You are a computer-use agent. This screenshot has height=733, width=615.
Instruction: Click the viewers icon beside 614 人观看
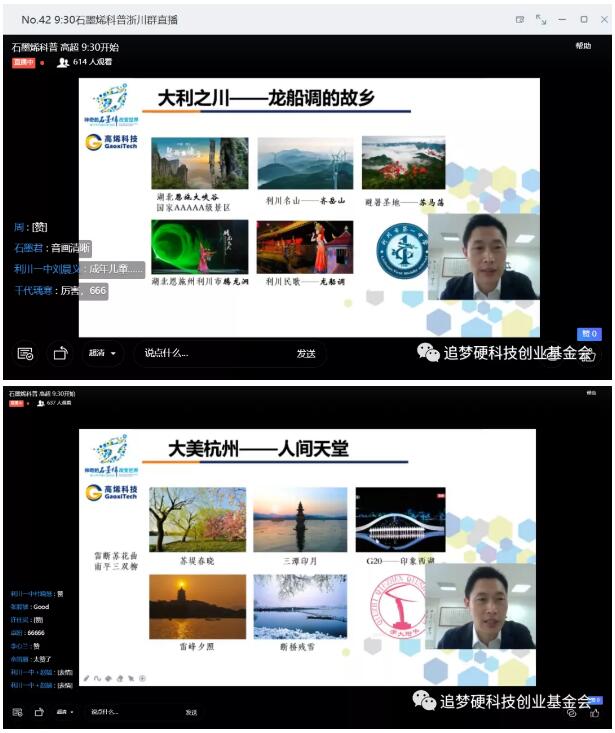click(x=63, y=62)
